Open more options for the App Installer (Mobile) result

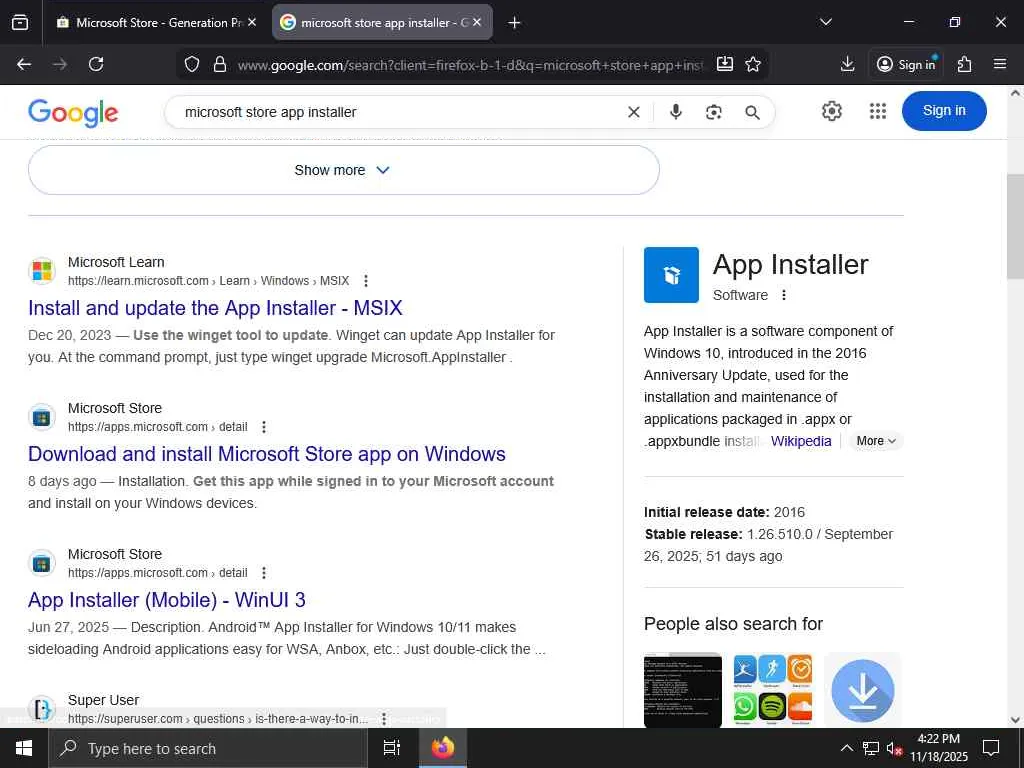coord(264,573)
